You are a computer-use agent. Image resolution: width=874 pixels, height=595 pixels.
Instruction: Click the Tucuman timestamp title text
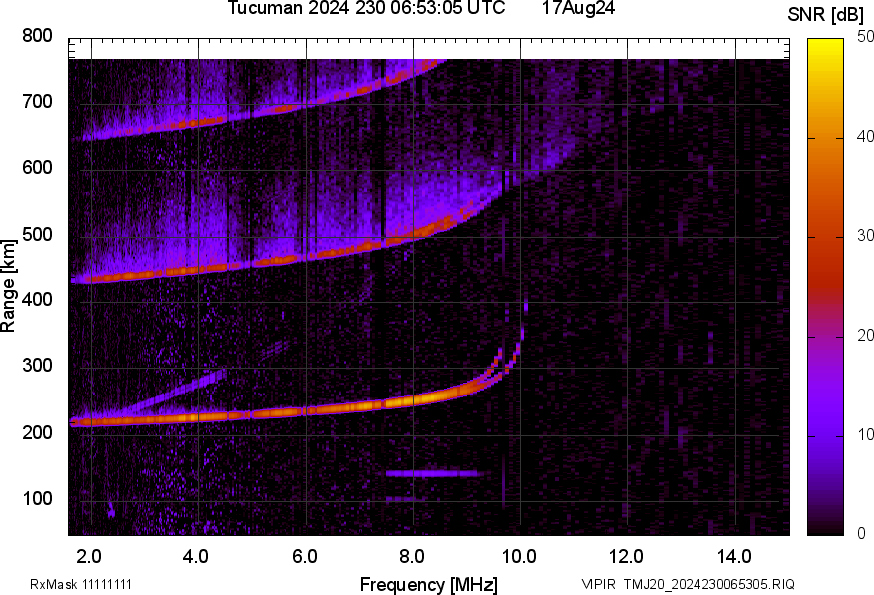[x=373, y=9]
